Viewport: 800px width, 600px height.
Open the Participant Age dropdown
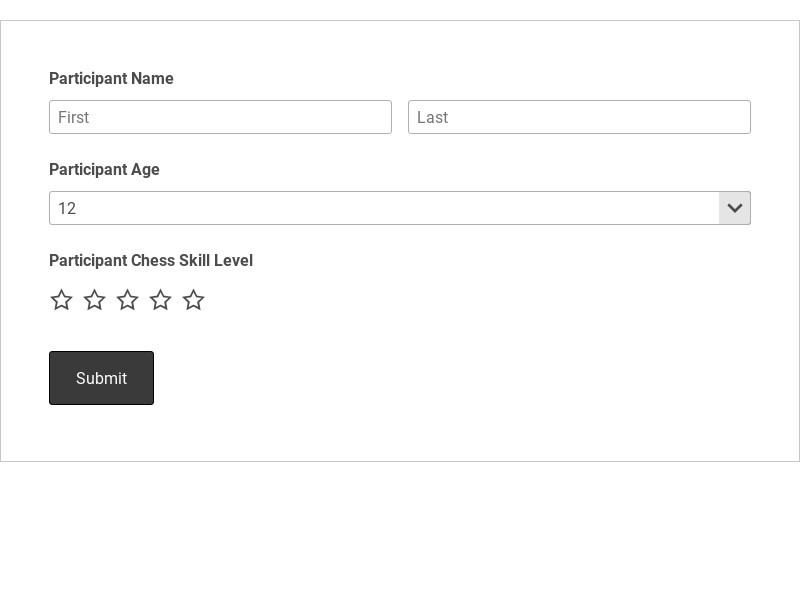[x=399, y=208]
